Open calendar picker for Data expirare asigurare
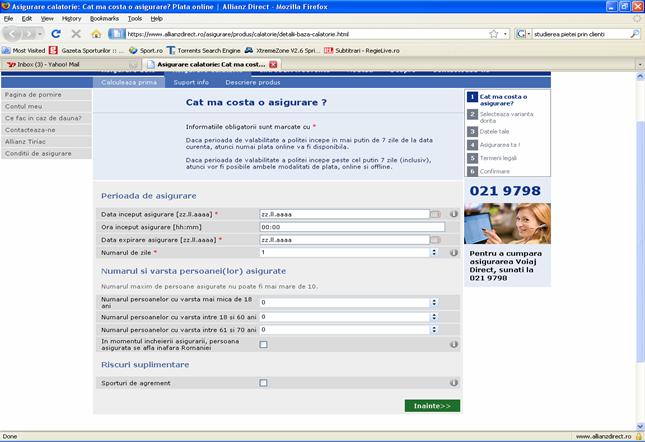 click(435, 240)
